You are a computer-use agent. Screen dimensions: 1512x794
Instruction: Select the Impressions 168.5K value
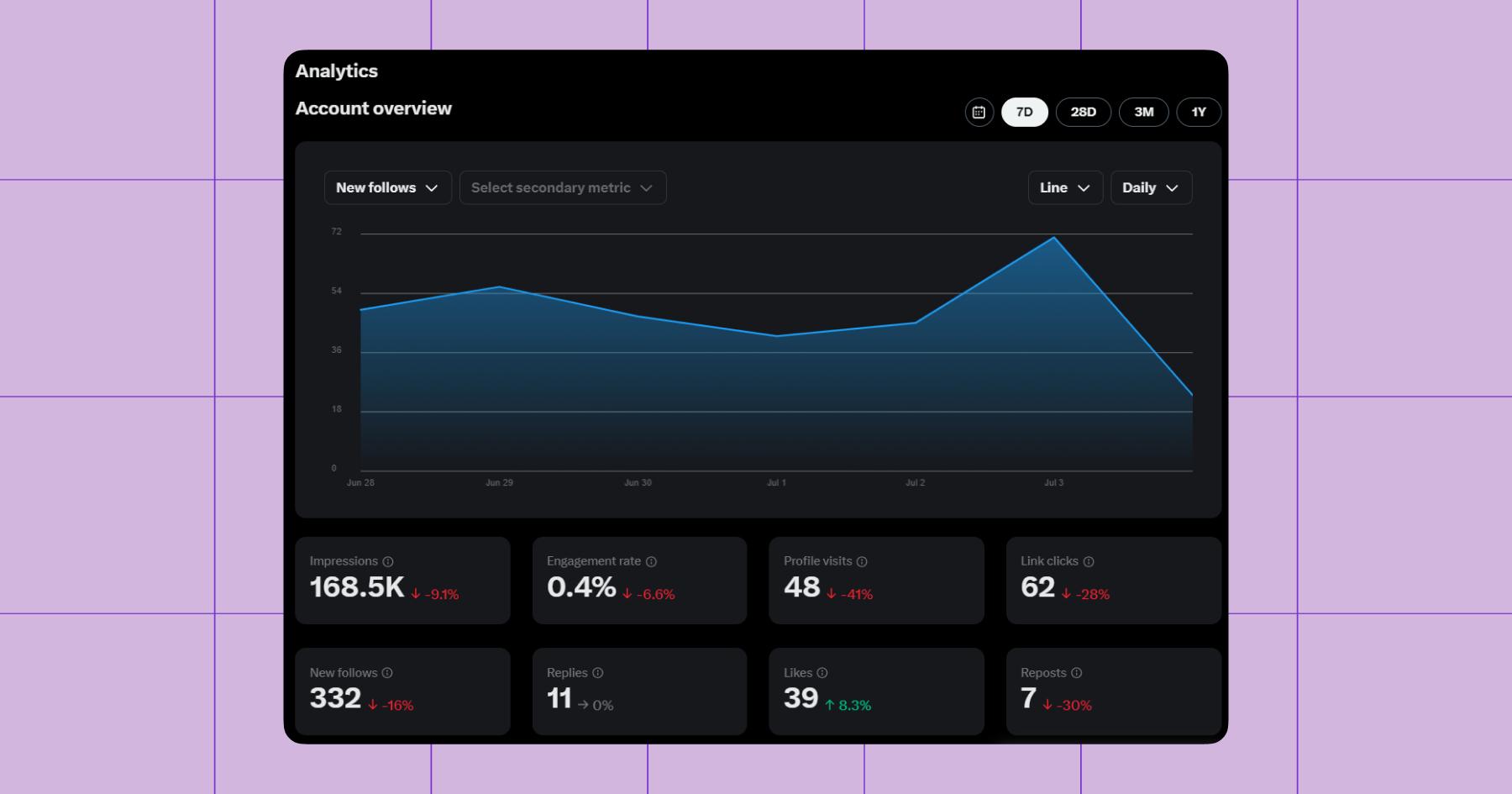tap(357, 587)
